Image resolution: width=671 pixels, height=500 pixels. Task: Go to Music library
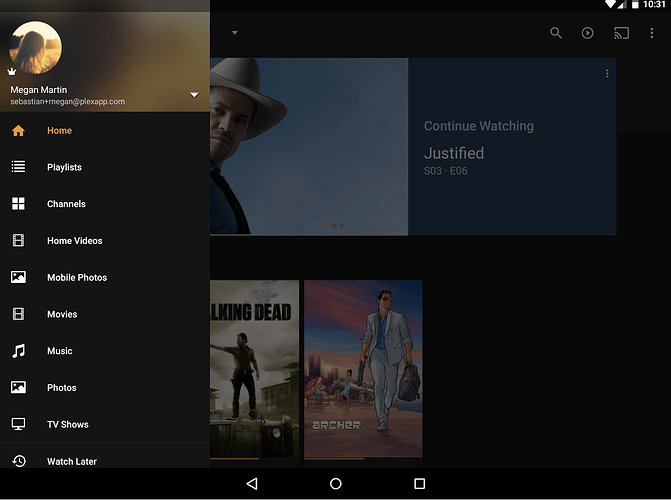(105, 351)
